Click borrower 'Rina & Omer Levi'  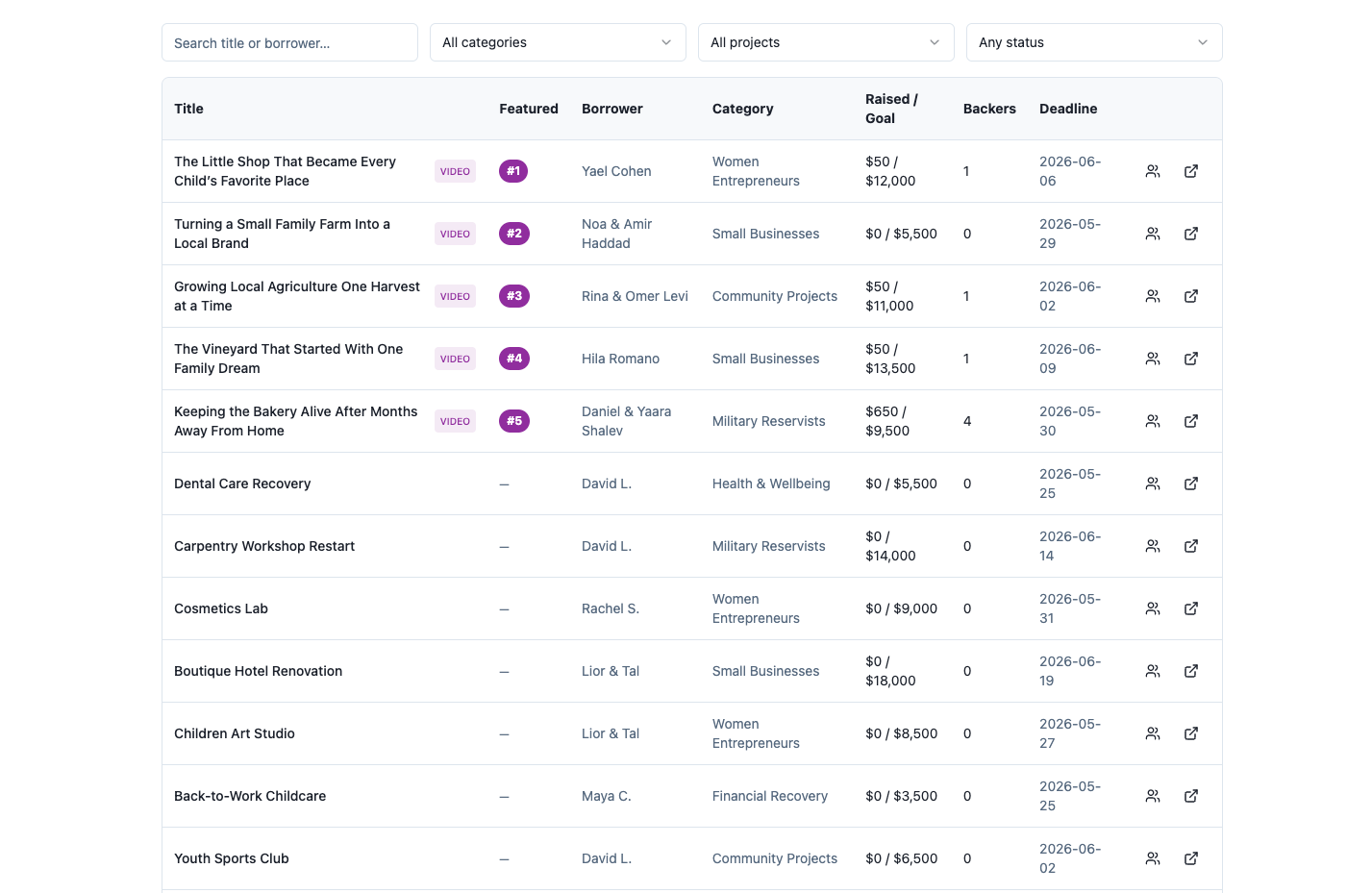point(635,296)
